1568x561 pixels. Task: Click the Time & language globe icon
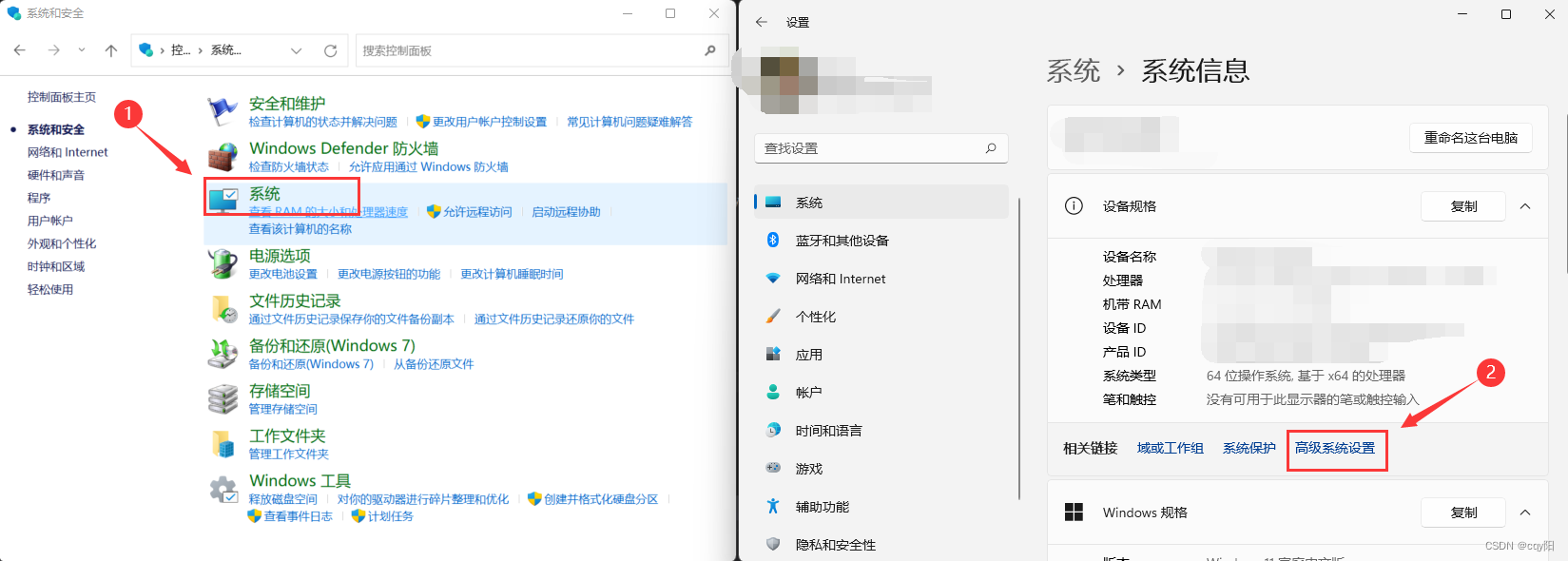[773, 430]
